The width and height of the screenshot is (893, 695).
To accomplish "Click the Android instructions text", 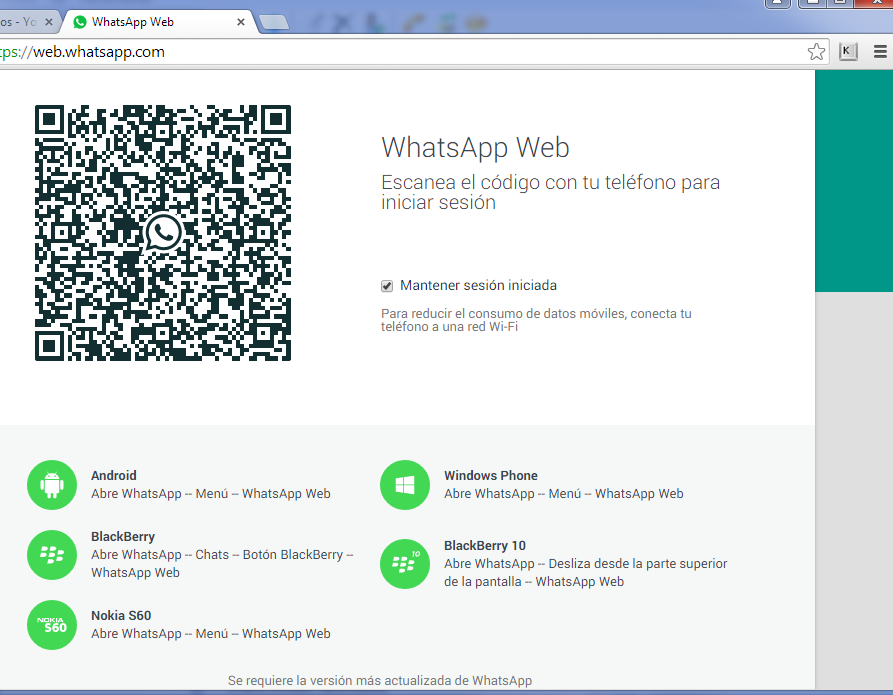I will point(210,493).
